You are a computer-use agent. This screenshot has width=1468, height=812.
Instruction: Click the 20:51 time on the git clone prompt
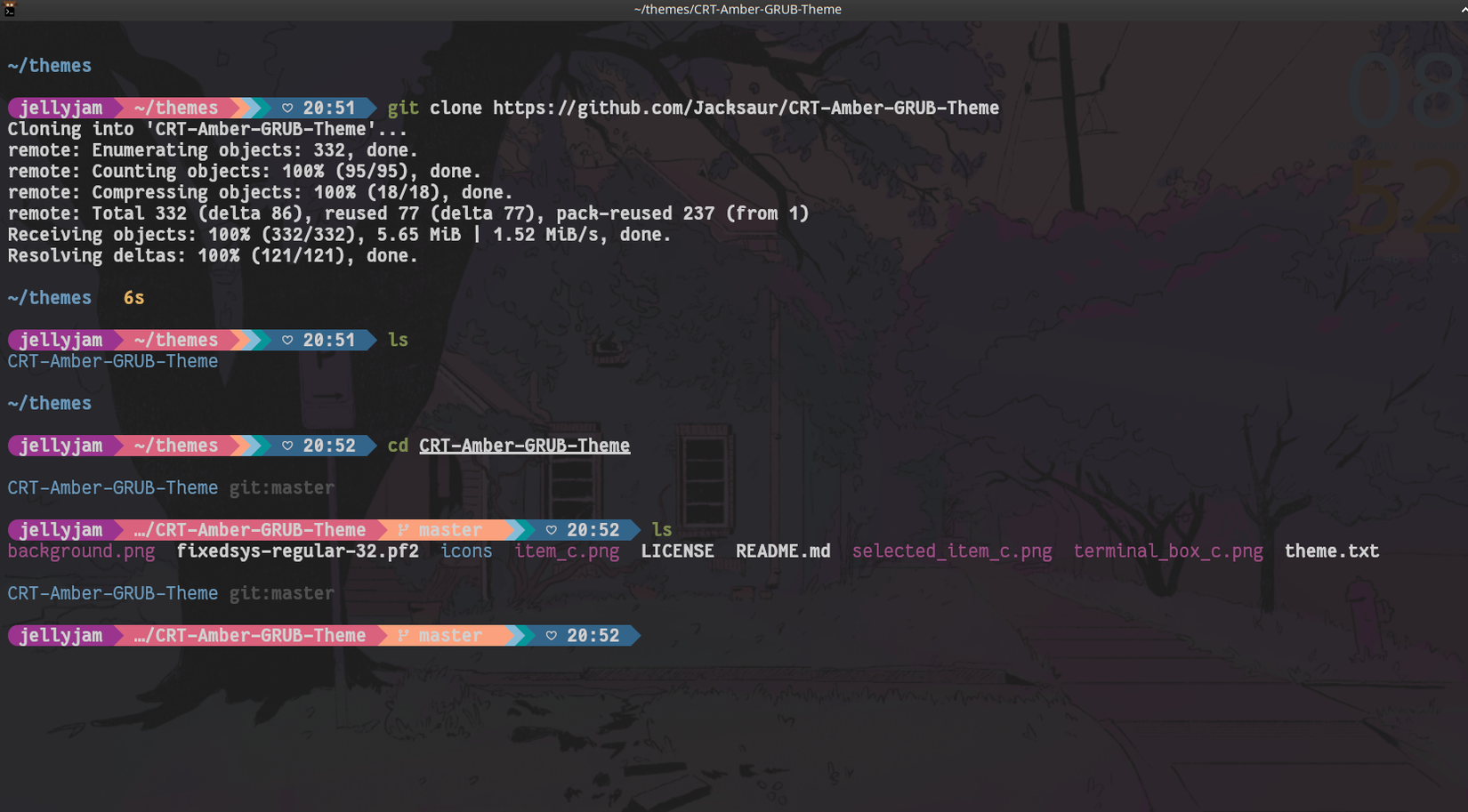tap(329, 109)
